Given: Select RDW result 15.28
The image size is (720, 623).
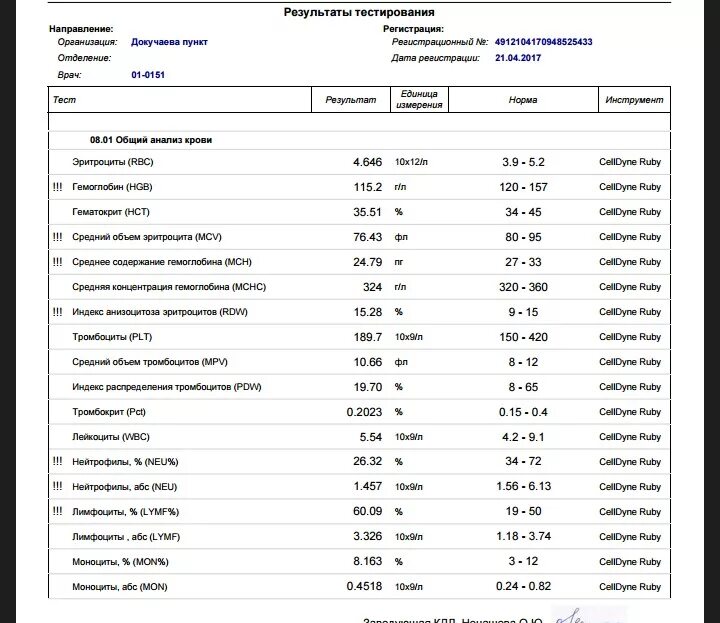Looking at the screenshot, I should 367,312.
